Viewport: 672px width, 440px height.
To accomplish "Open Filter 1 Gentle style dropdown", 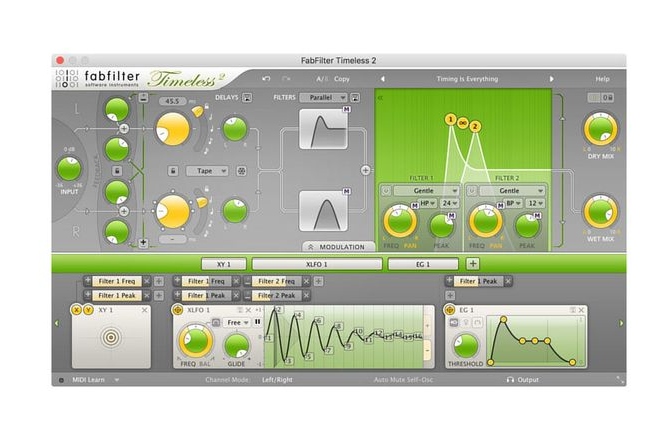I will [426, 191].
